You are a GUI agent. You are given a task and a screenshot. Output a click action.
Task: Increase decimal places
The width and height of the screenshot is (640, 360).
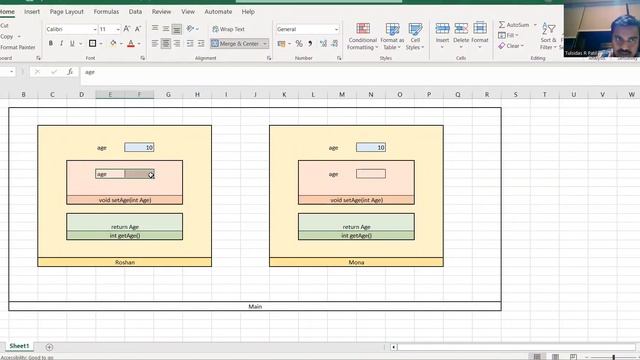tap(323, 43)
